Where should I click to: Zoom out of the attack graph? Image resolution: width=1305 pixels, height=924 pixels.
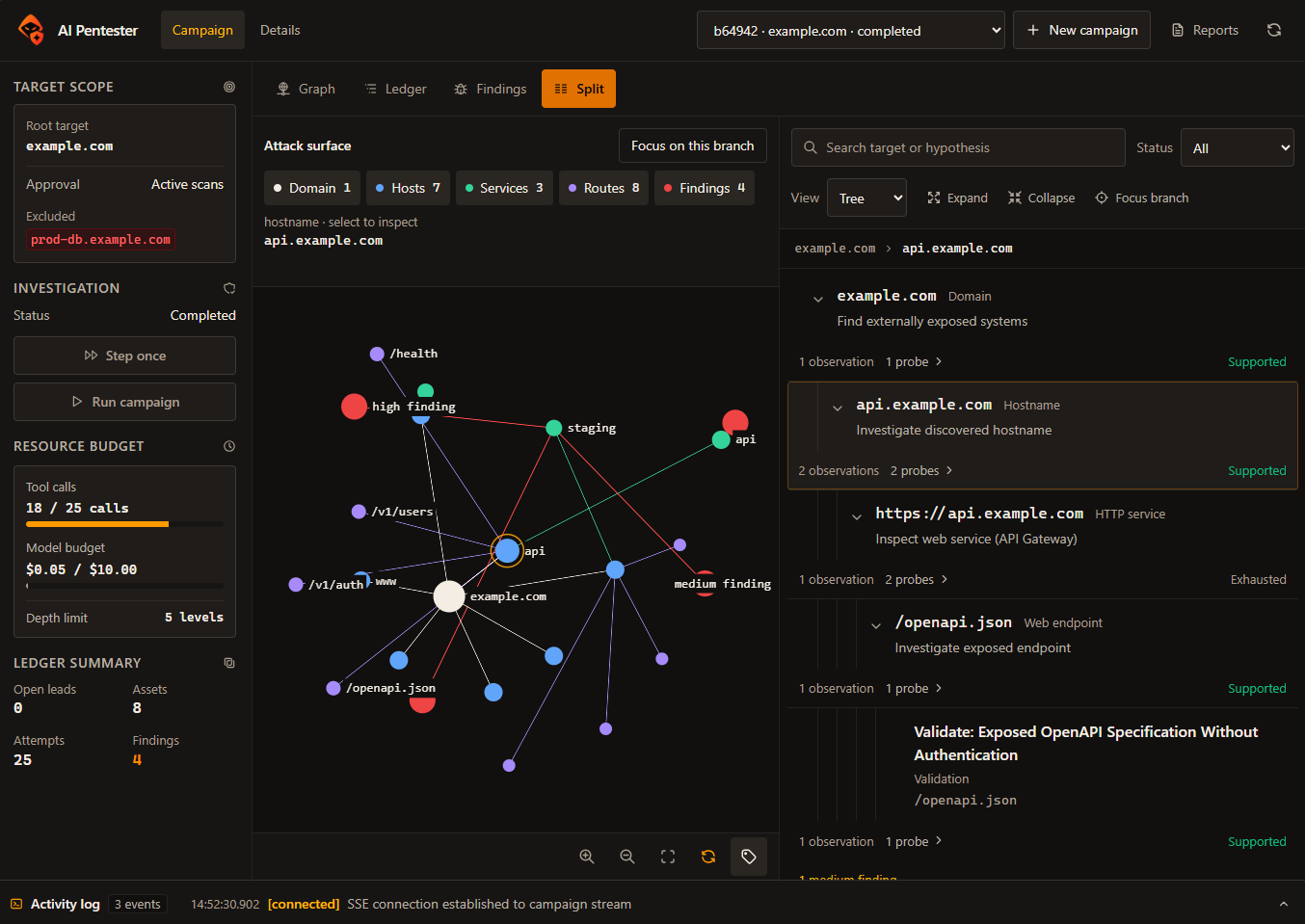pos(627,857)
